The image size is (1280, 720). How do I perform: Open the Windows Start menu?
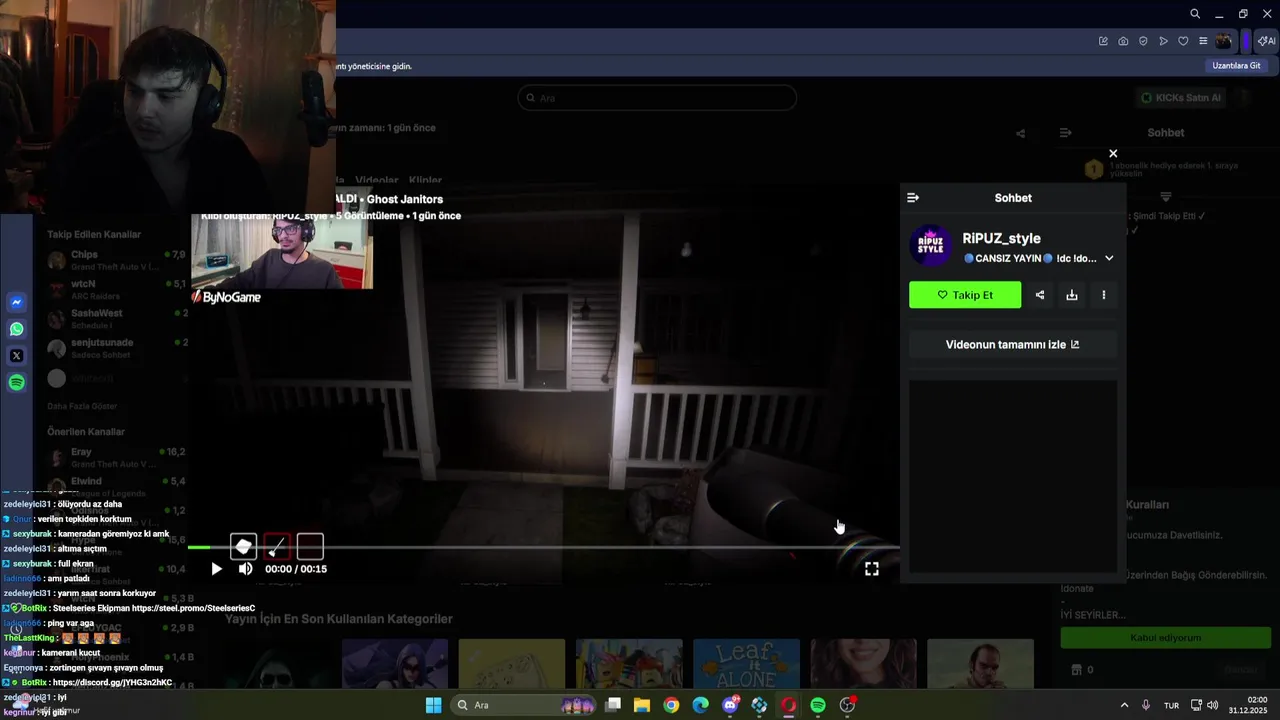point(433,705)
